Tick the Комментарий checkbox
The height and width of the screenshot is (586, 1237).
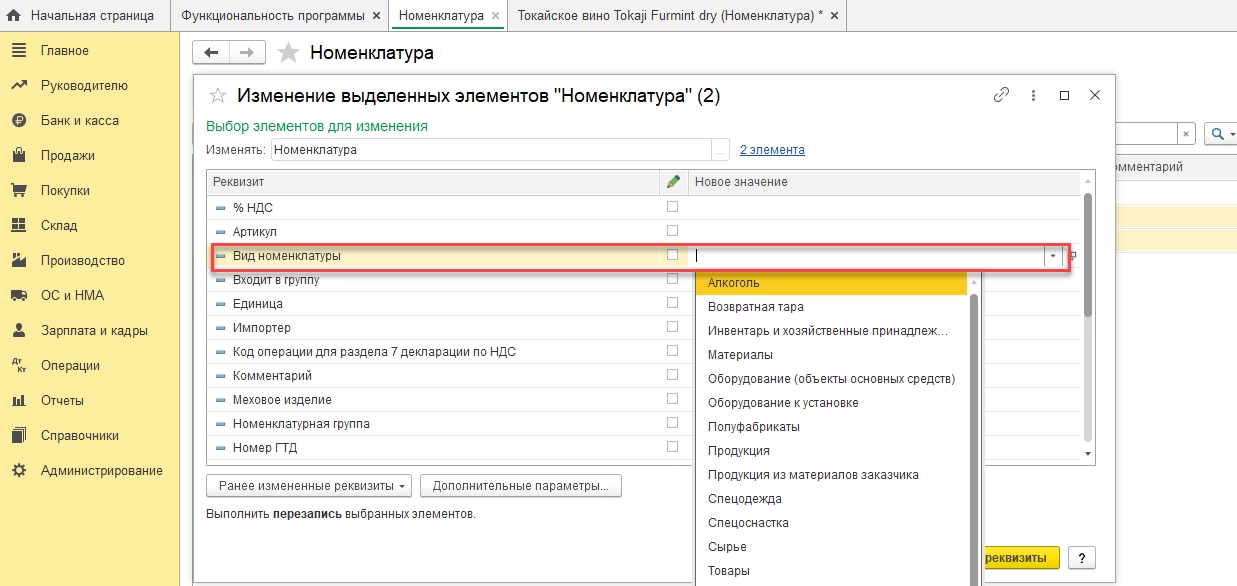(x=672, y=375)
